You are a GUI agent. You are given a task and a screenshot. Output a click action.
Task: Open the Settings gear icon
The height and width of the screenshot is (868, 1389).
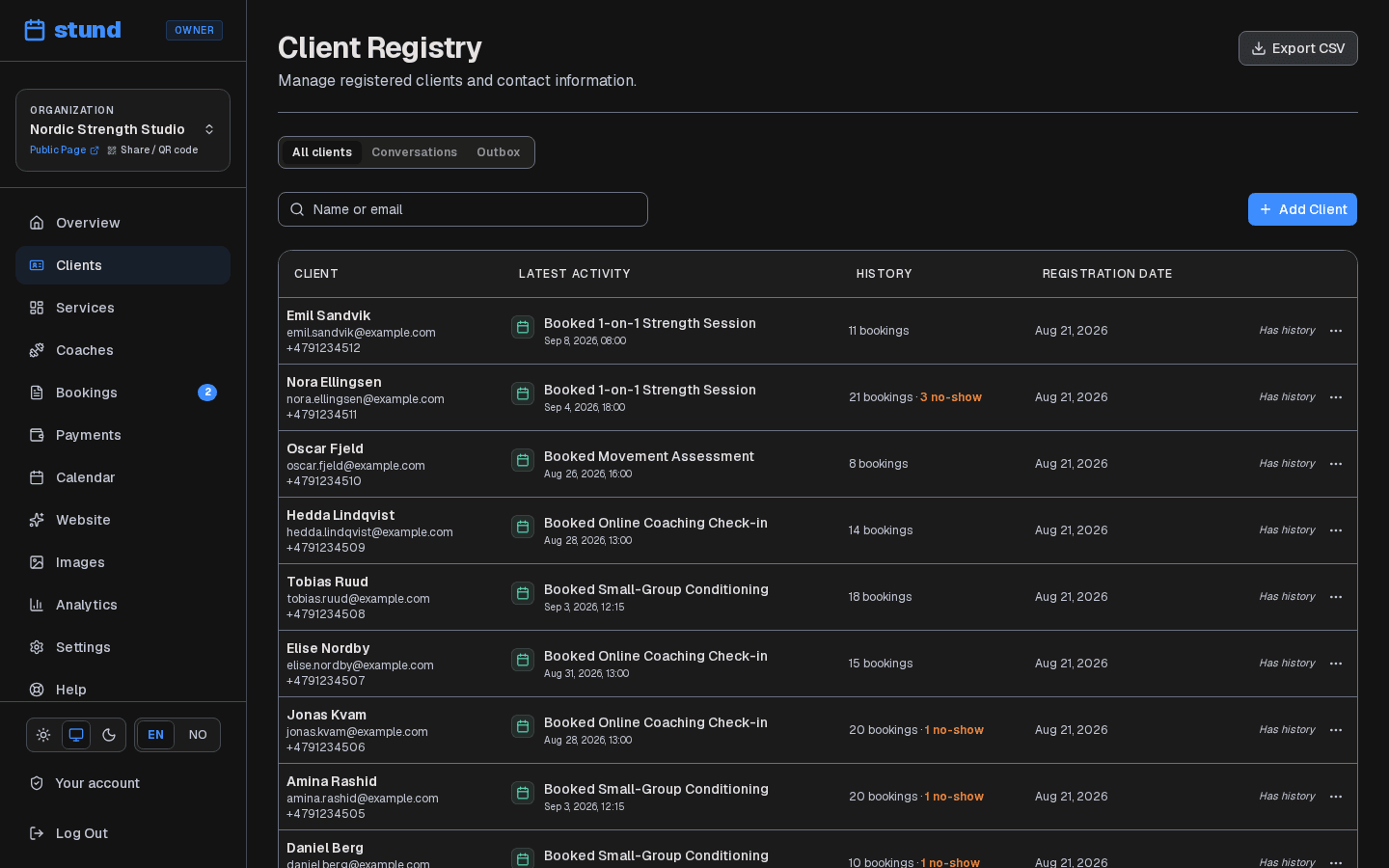pos(37,647)
